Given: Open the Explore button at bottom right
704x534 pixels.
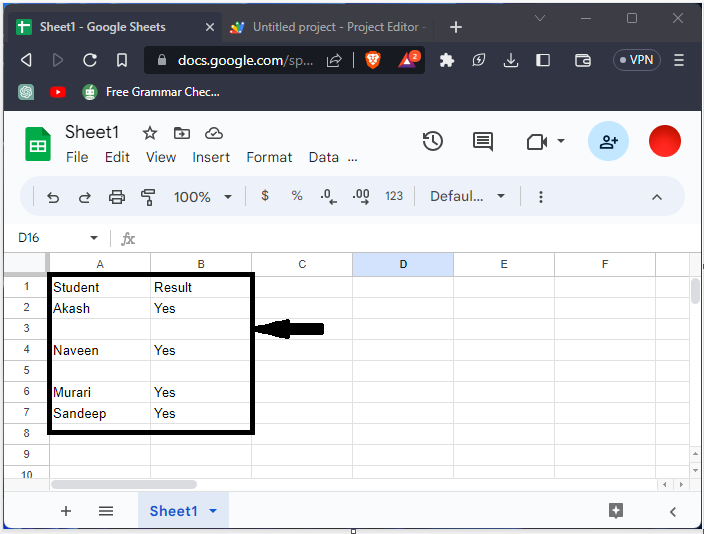Looking at the screenshot, I should 616,511.
